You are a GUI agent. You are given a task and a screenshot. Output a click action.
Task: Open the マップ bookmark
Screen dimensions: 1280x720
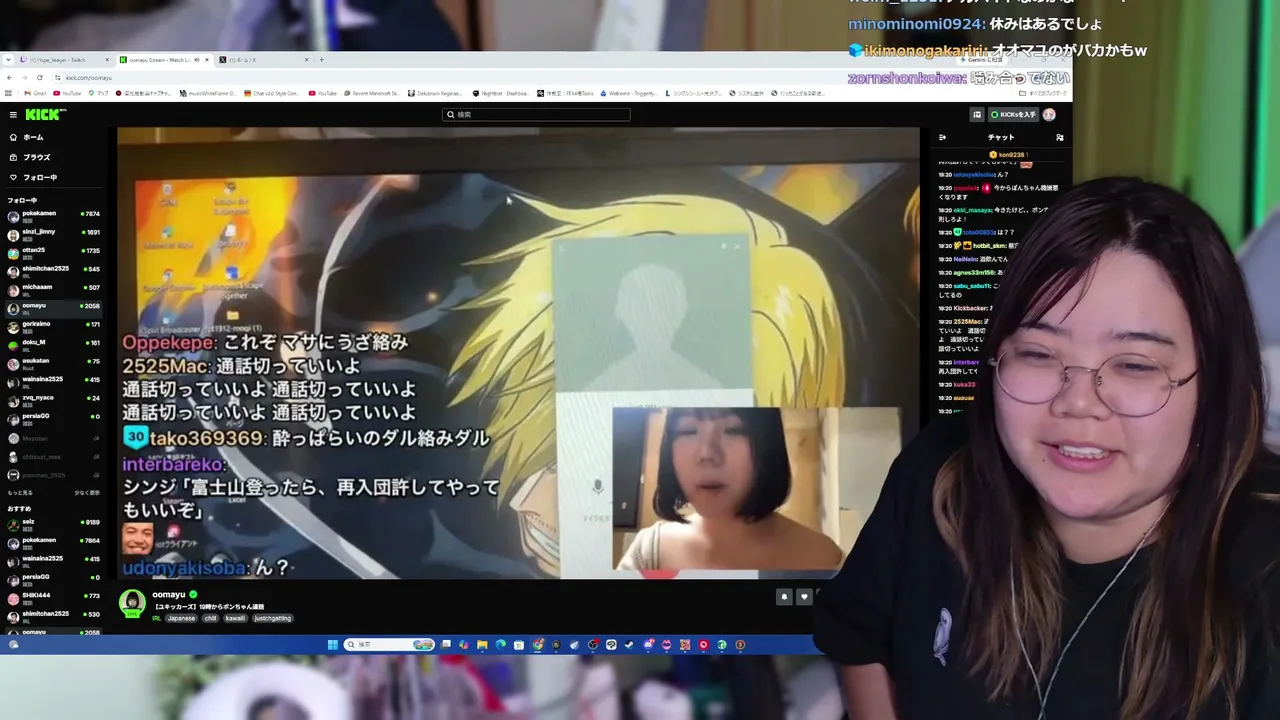[98, 93]
